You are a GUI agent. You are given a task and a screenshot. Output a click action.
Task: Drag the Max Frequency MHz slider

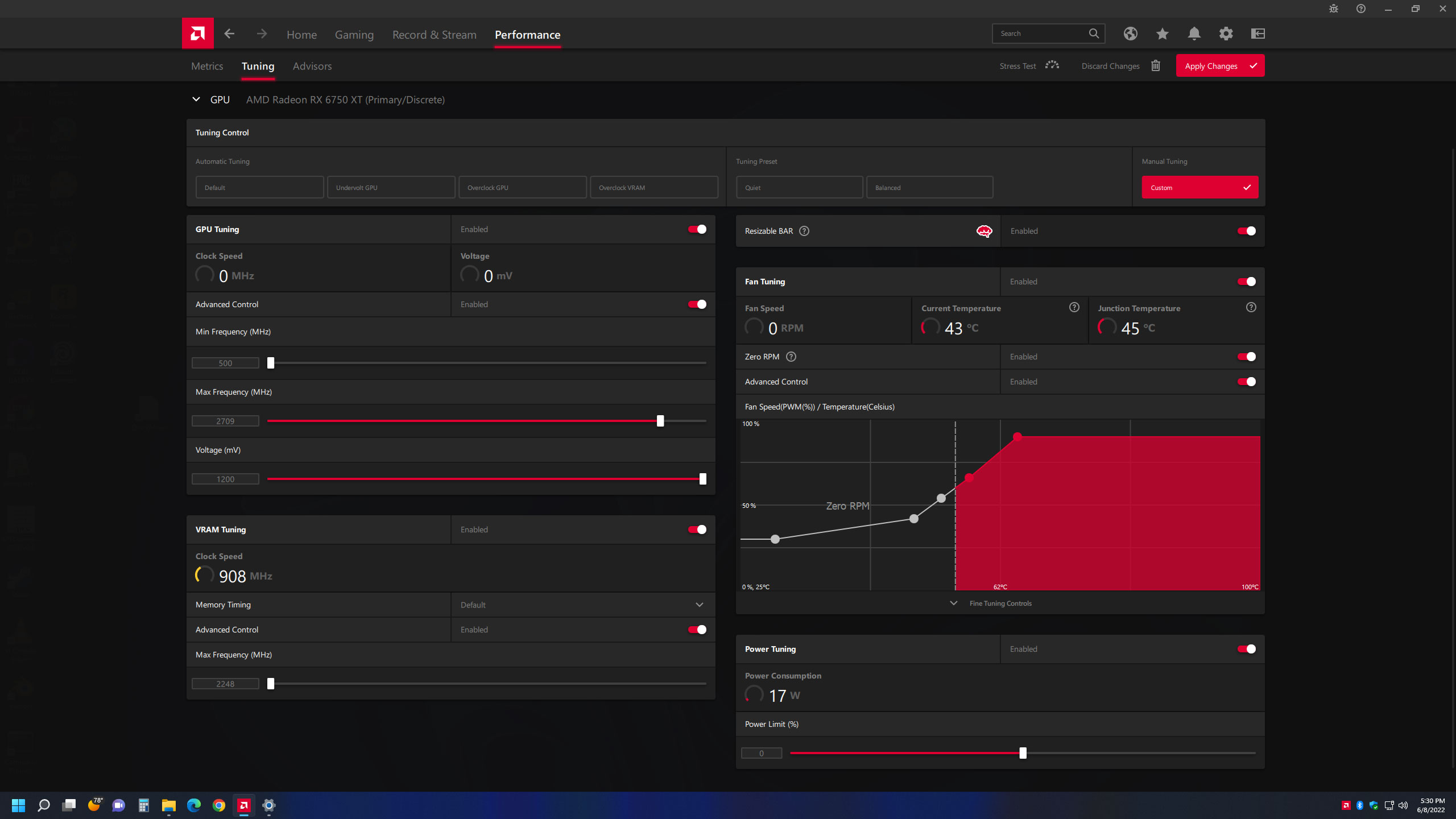coord(660,421)
